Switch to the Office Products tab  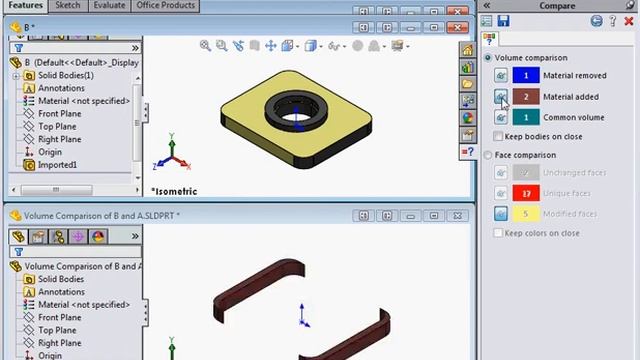(165, 6)
